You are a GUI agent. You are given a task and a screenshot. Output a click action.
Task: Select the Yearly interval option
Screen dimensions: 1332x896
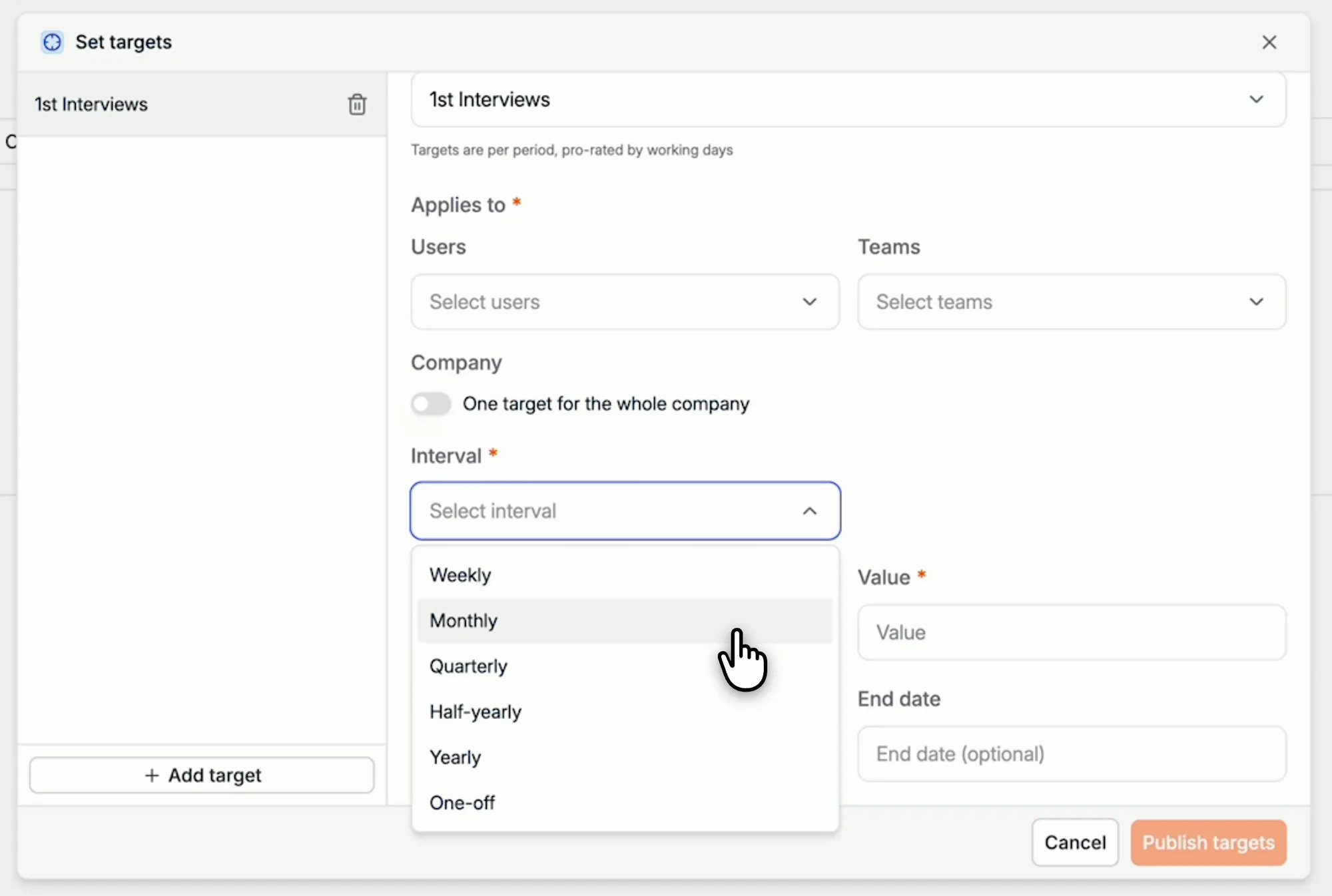click(625, 757)
